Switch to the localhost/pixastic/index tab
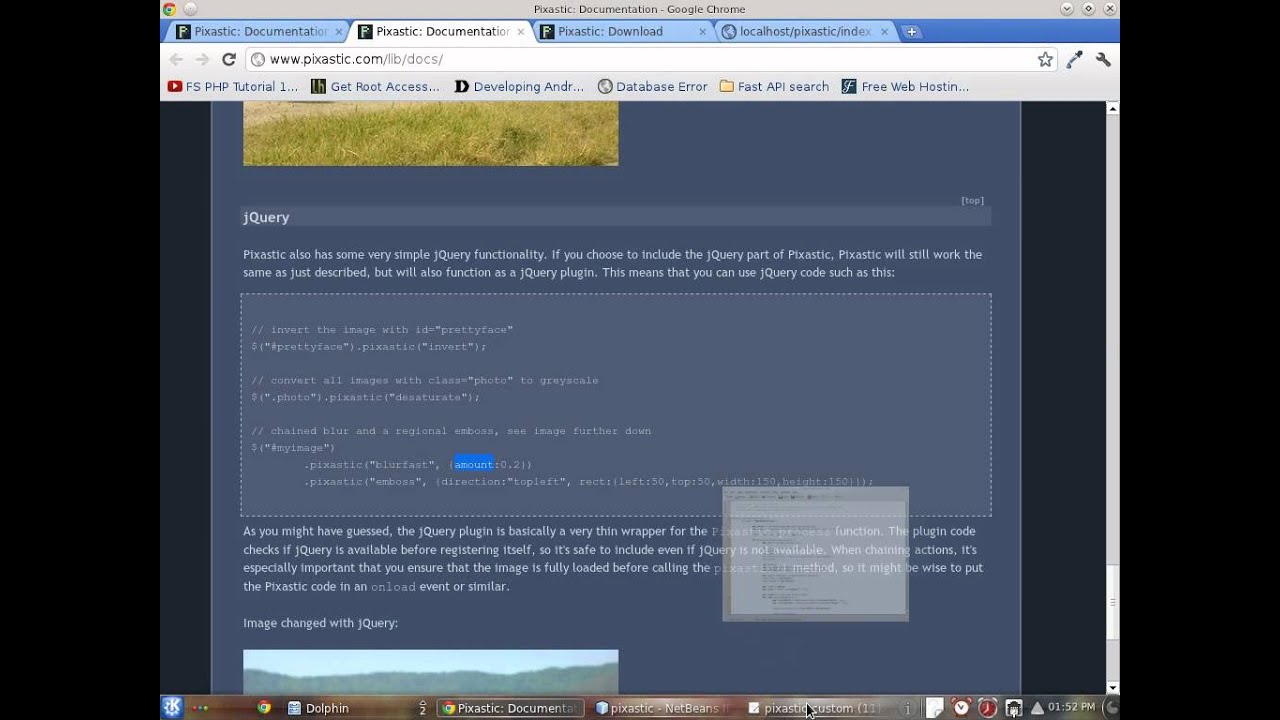 tap(805, 32)
